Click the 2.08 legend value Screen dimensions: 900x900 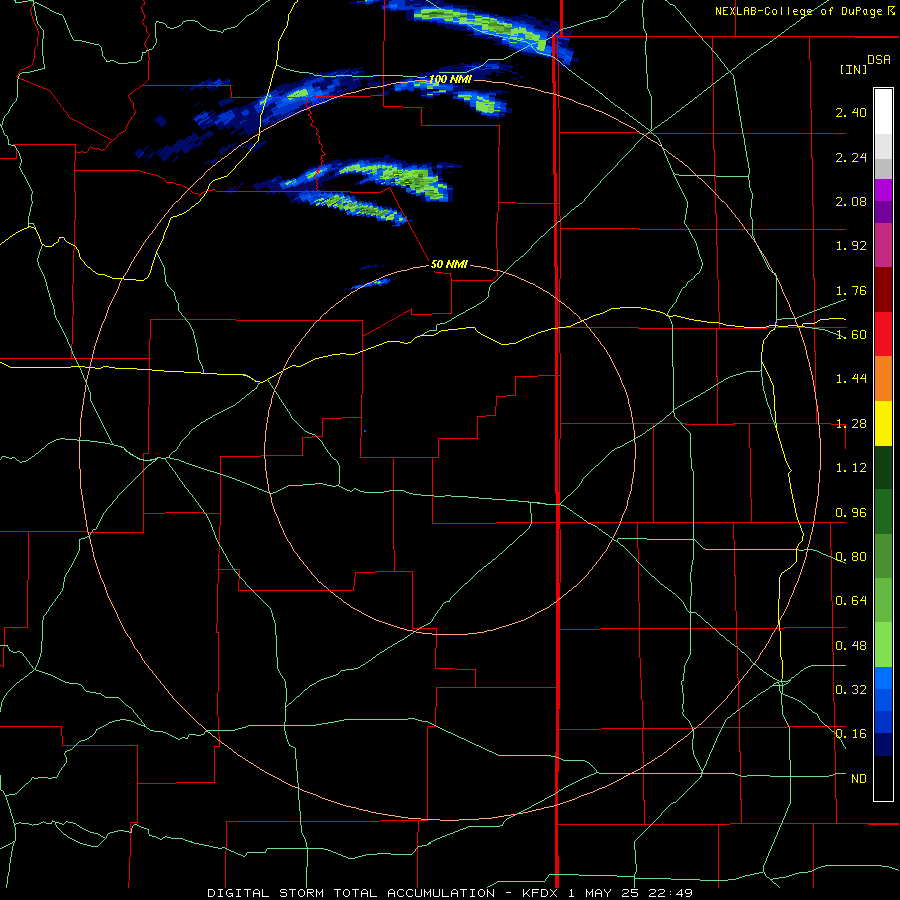tap(851, 201)
